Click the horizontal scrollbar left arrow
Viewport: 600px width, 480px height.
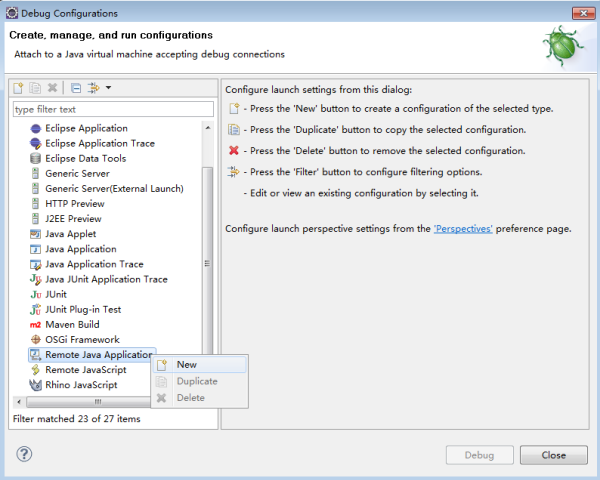coord(19,402)
